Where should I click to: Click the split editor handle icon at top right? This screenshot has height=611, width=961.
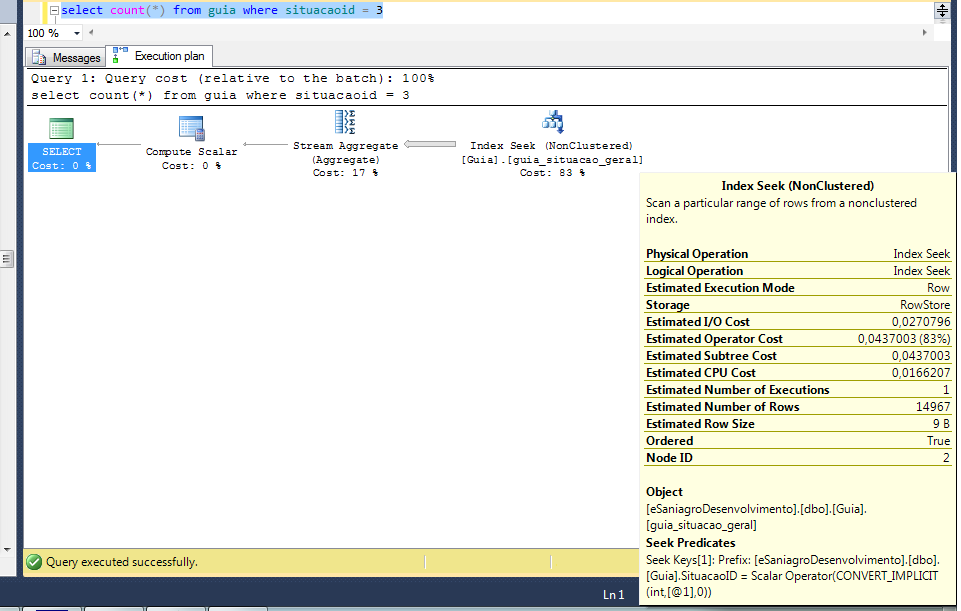[942, 10]
